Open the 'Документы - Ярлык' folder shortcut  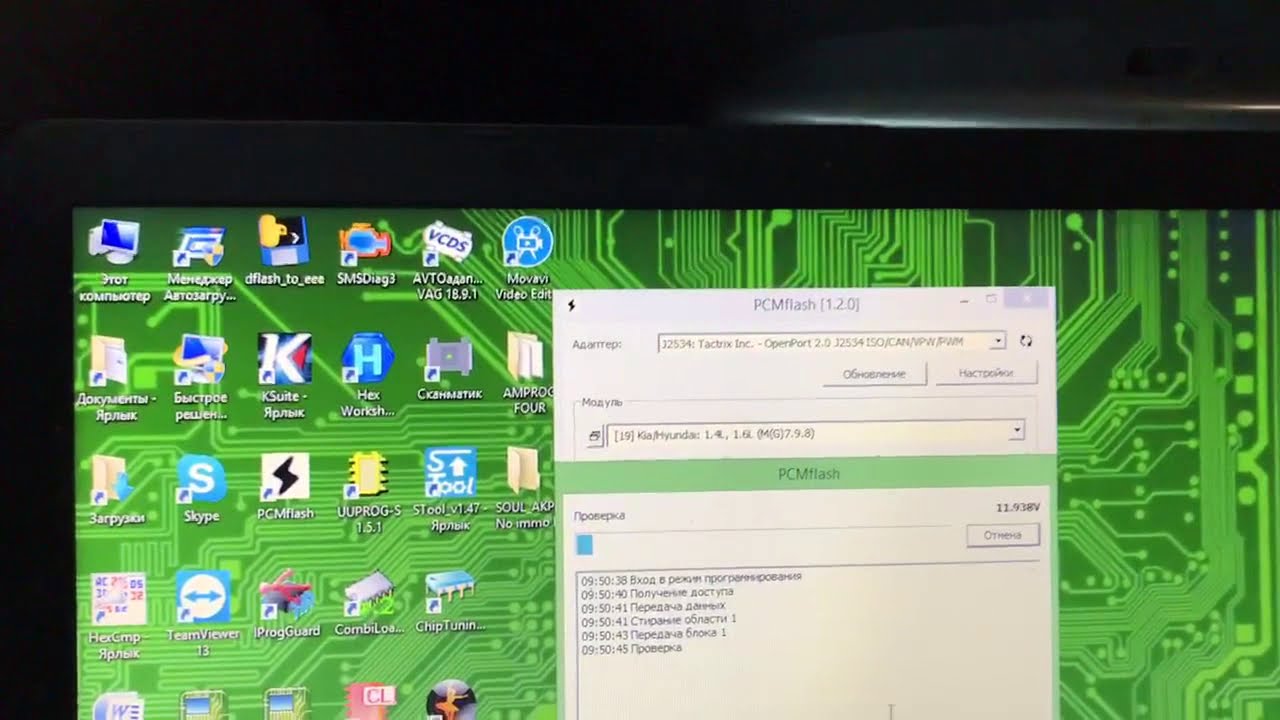point(116,378)
